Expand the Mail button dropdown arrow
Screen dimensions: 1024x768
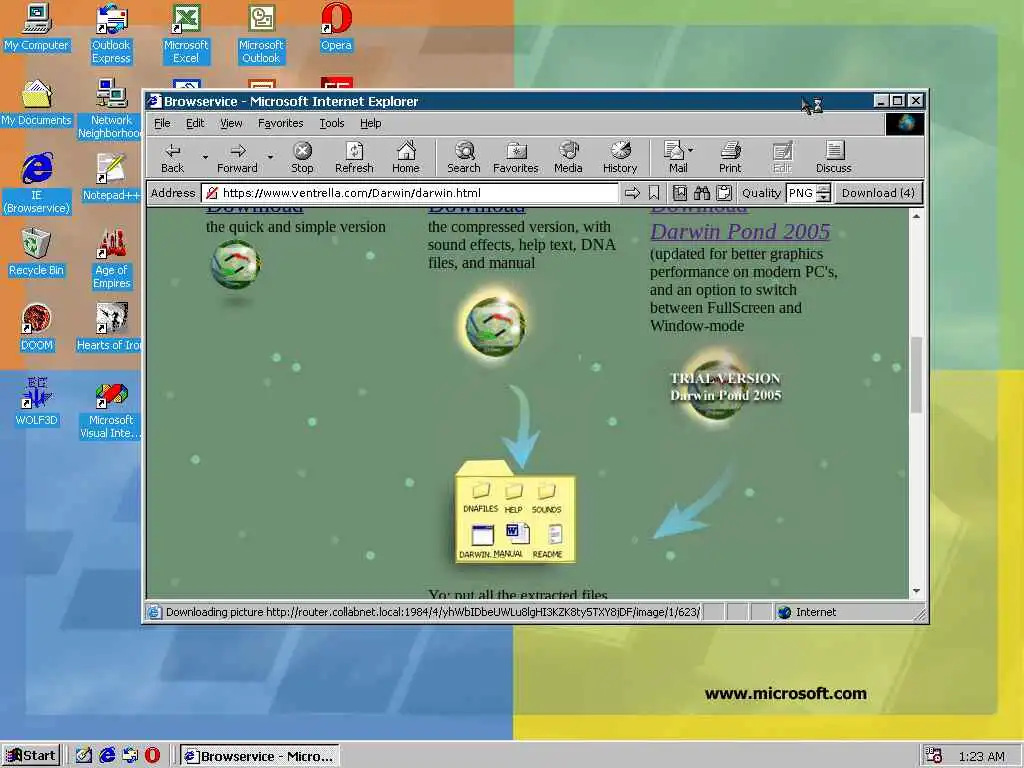coord(691,150)
